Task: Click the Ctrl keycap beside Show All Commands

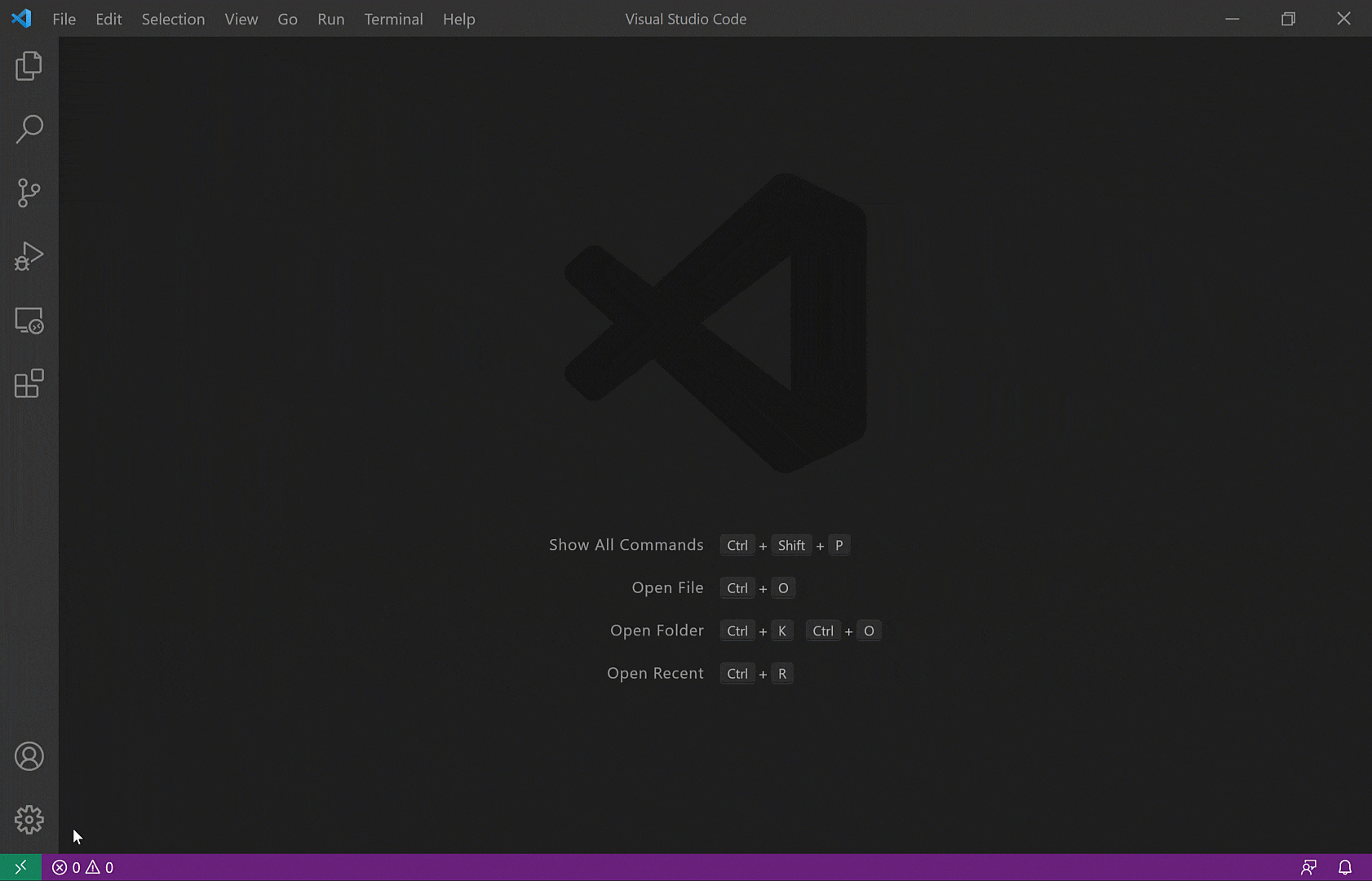Action: pyautogui.click(x=737, y=545)
